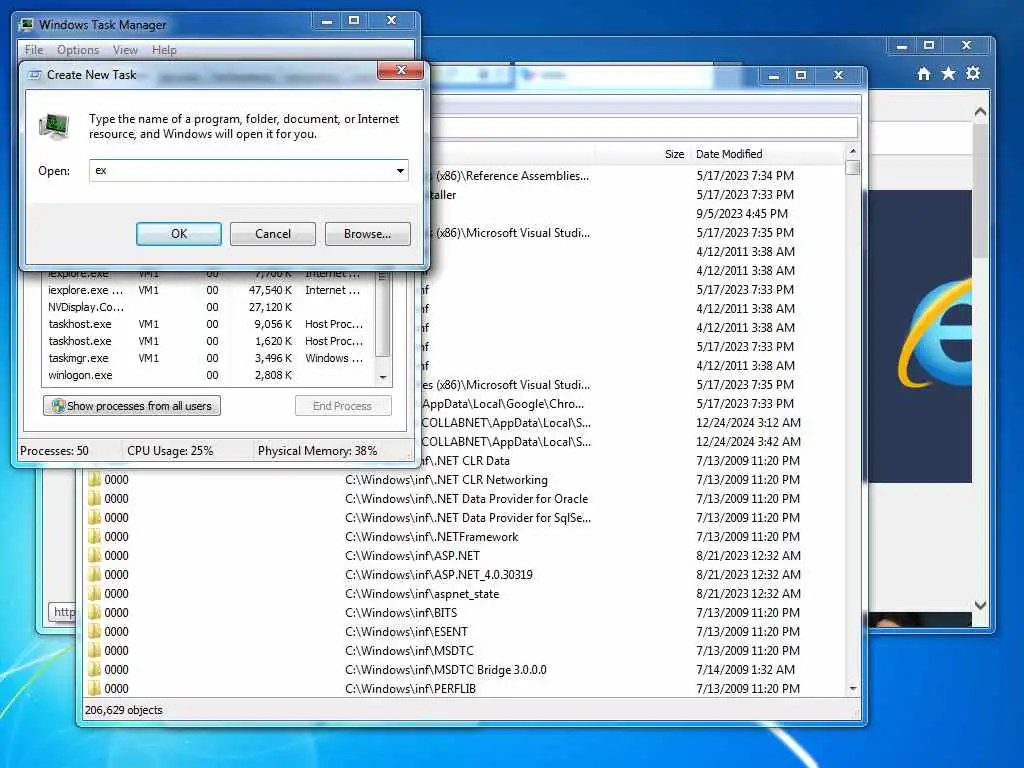The height and width of the screenshot is (768, 1024).
Task: Click path C:\Windows\inf\MSDTC Bridge 3.0.0.0
Action: click(x=445, y=669)
